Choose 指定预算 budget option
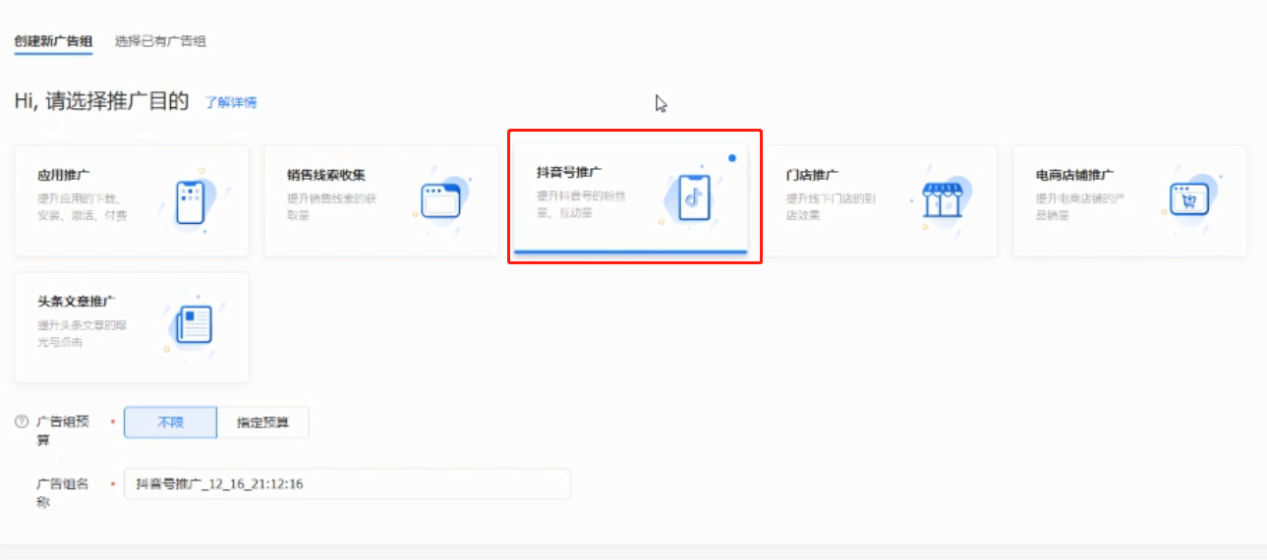 [263, 422]
